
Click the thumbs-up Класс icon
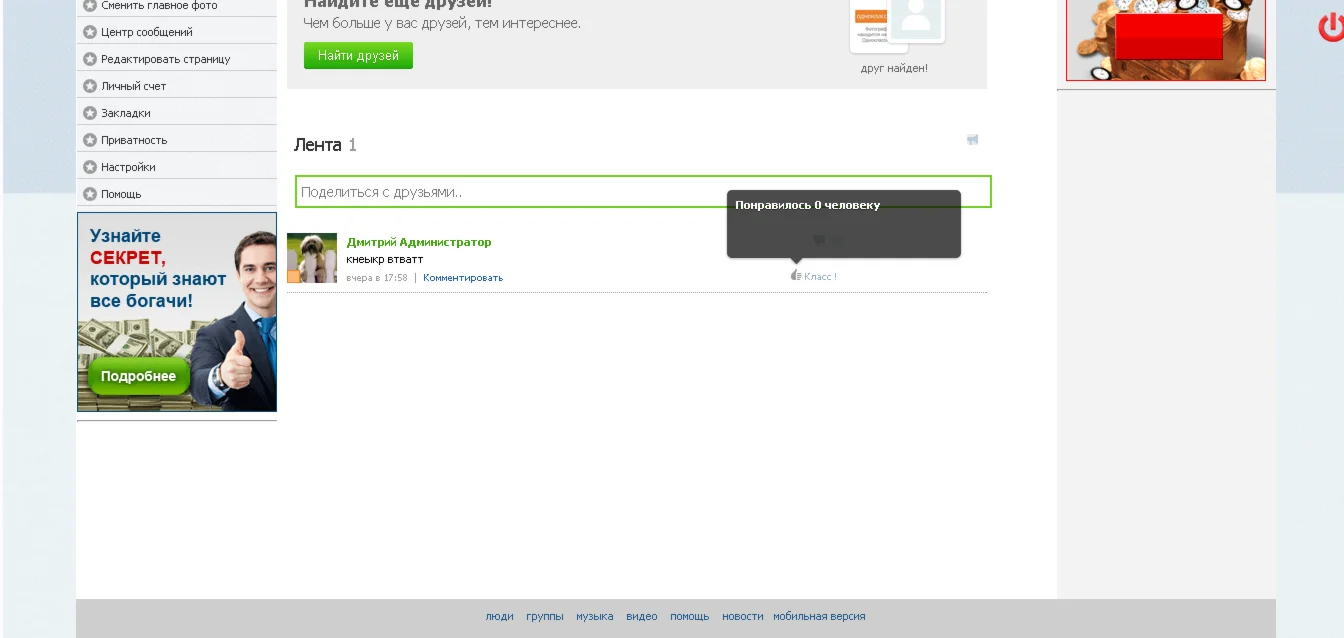[x=796, y=275]
